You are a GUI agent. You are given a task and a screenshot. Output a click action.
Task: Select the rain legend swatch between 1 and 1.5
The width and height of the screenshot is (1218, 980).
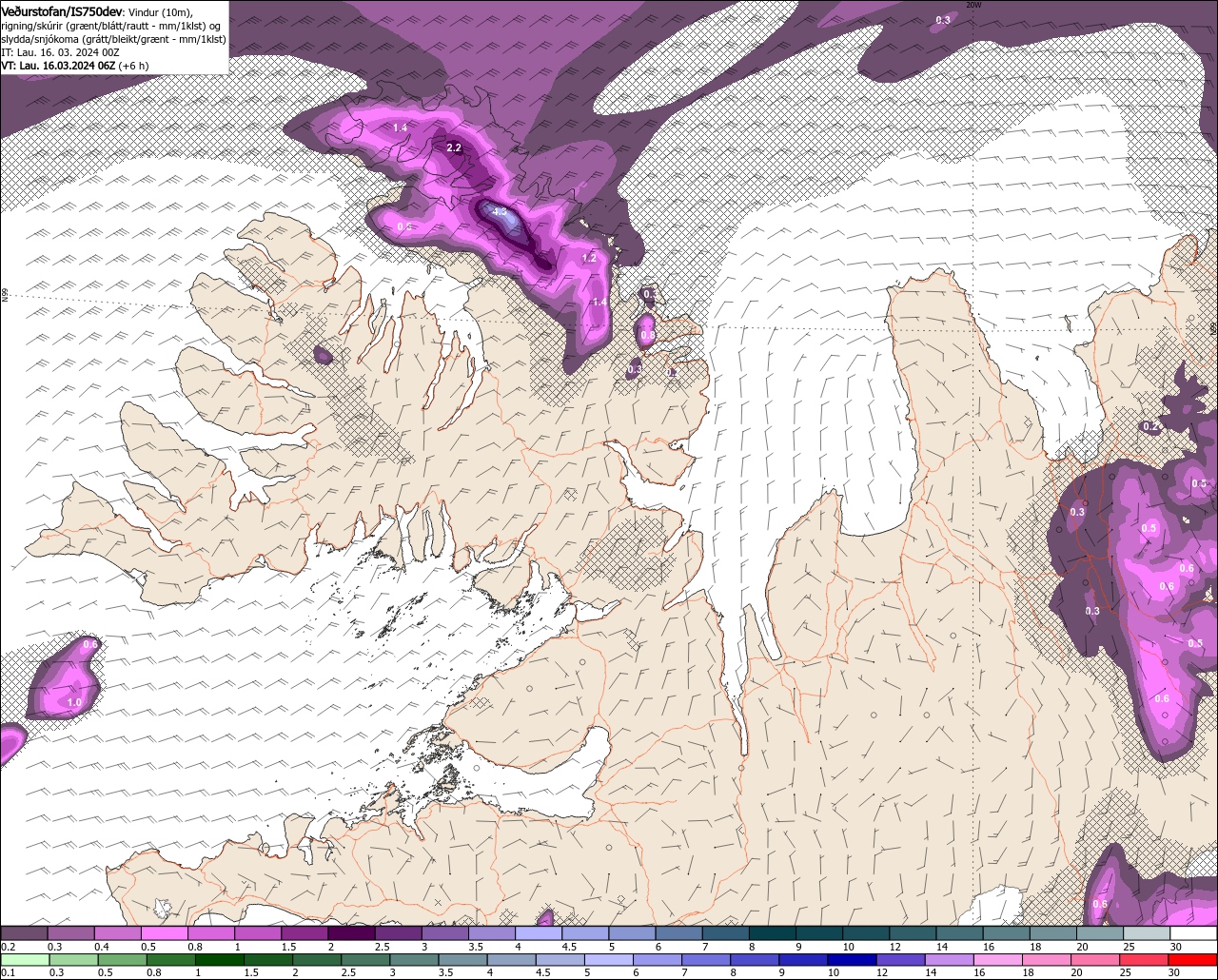(x=220, y=959)
